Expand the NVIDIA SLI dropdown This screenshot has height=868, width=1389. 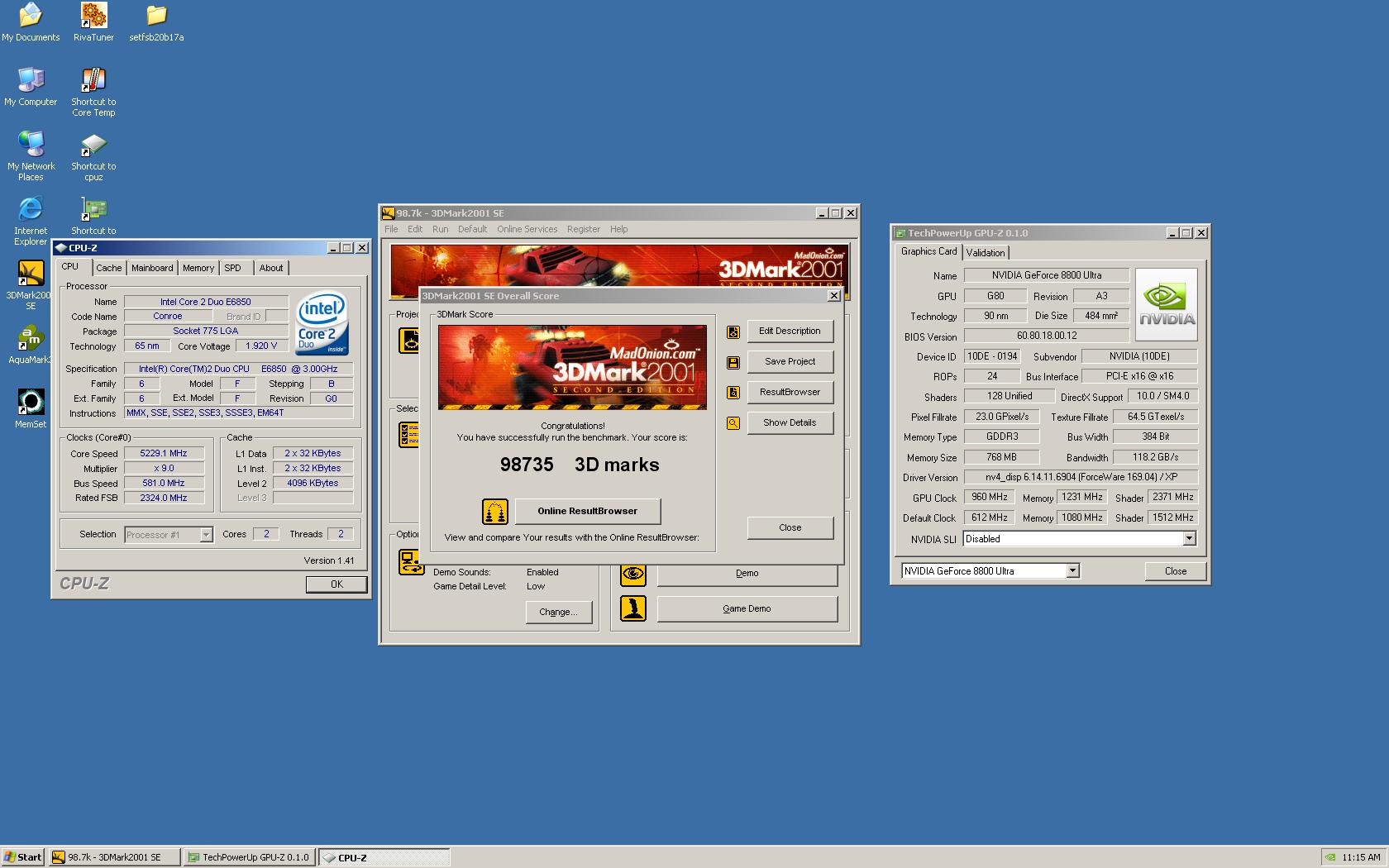pos(1189,539)
